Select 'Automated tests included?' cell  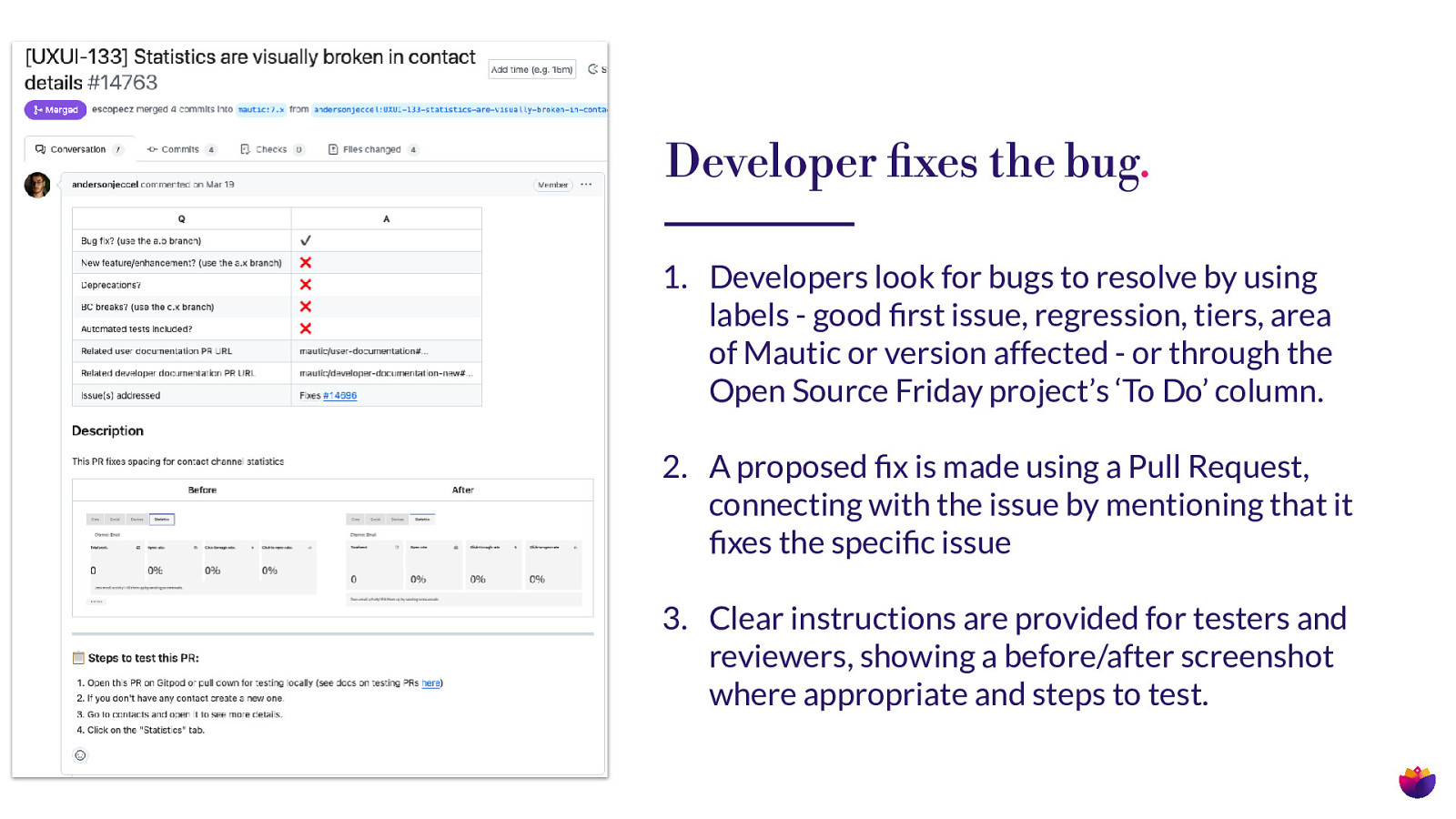tap(182, 329)
